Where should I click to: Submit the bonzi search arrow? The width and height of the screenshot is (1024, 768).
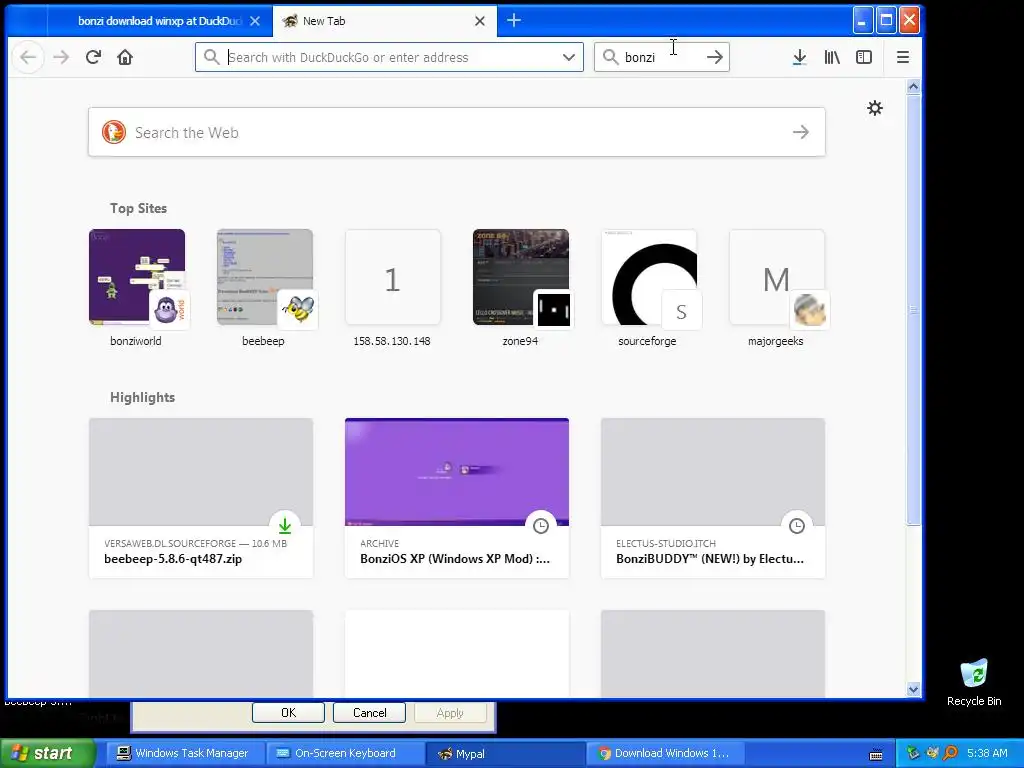(x=715, y=57)
